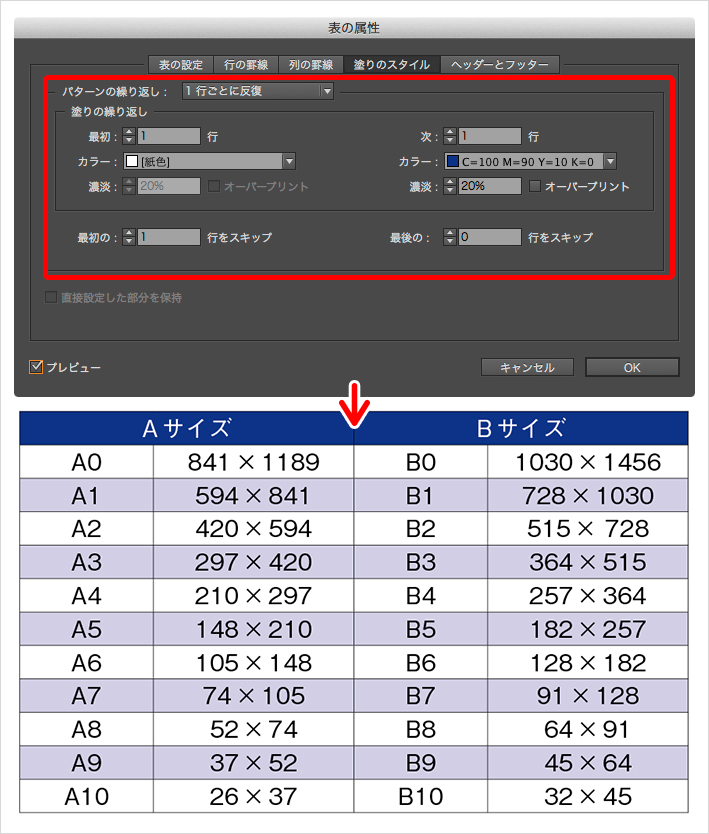Click the right 濃淡 20% tint field
This screenshot has width=709, height=834.
click(x=490, y=186)
